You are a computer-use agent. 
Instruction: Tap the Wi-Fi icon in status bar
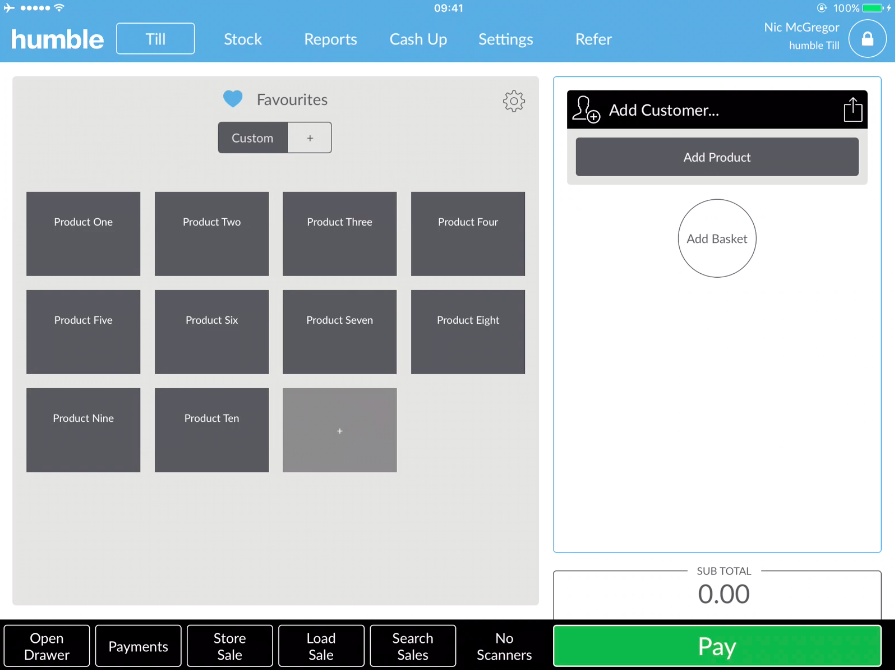[x=59, y=8]
